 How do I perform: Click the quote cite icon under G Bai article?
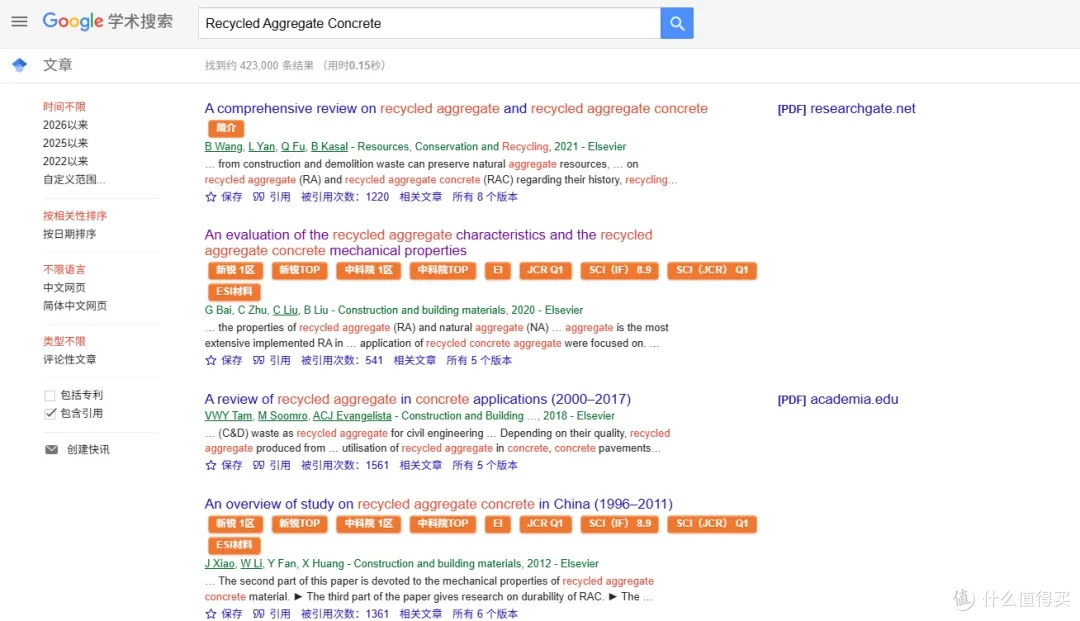258,360
